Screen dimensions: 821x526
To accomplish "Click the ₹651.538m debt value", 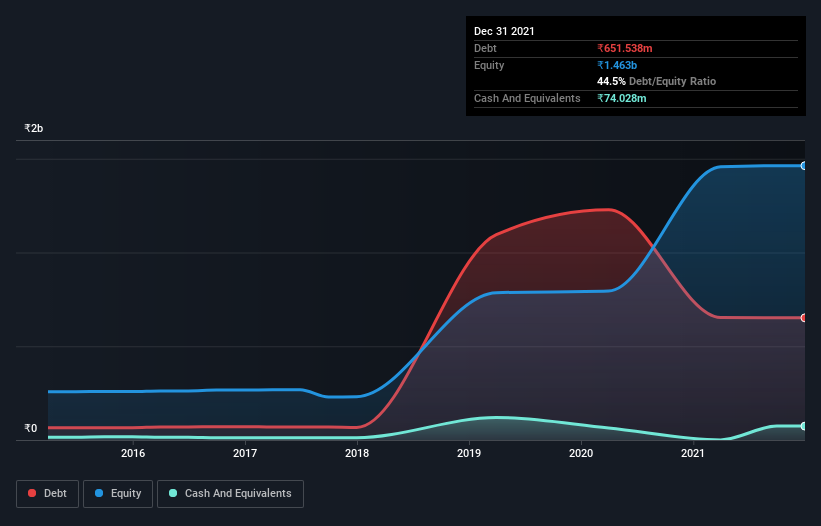I will tap(625, 48).
